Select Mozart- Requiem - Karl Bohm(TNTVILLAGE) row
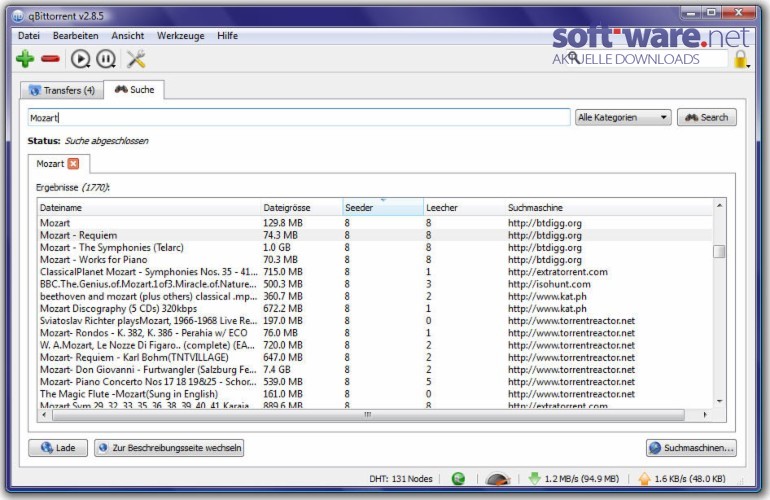Viewport: 770px width, 500px height. pyautogui.click(x=375, y=358)
